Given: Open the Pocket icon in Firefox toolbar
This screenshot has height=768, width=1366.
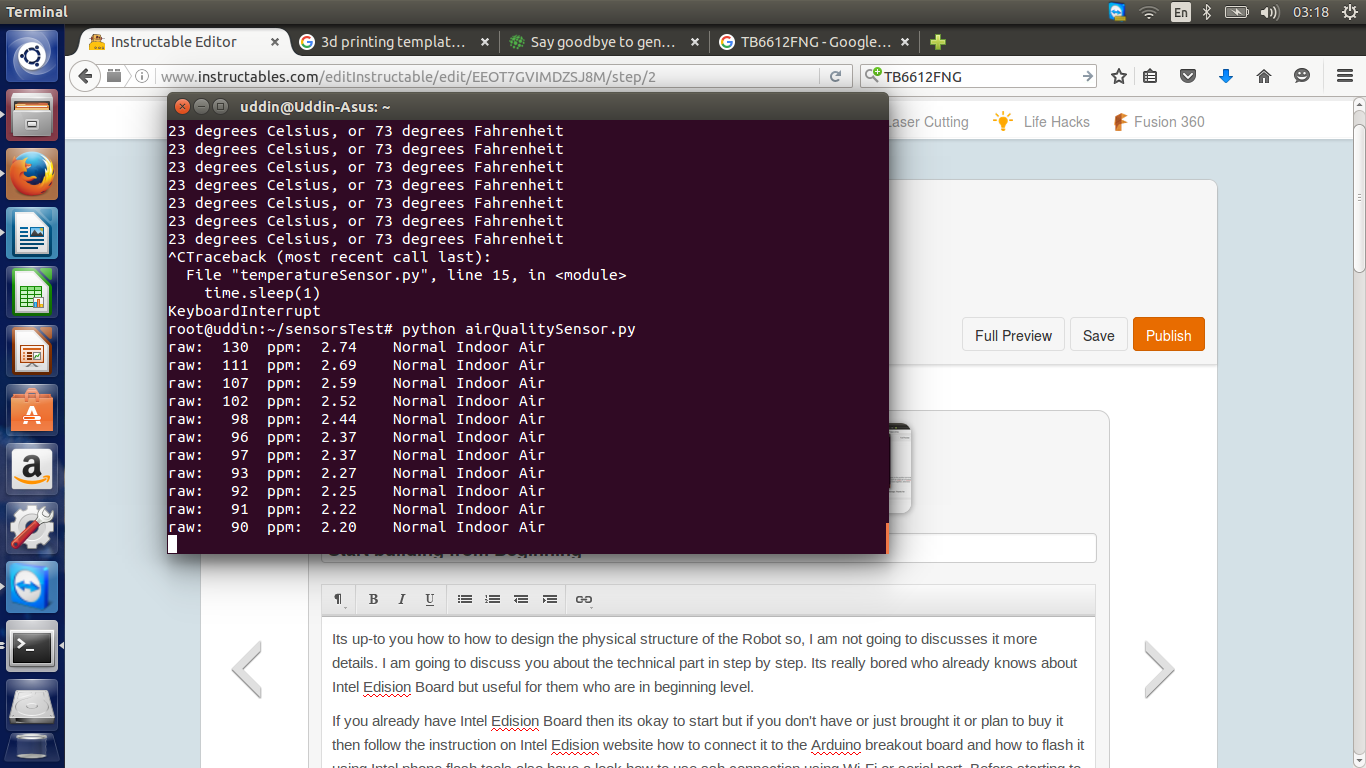Looking at the screenshot, I should 1188,76.
